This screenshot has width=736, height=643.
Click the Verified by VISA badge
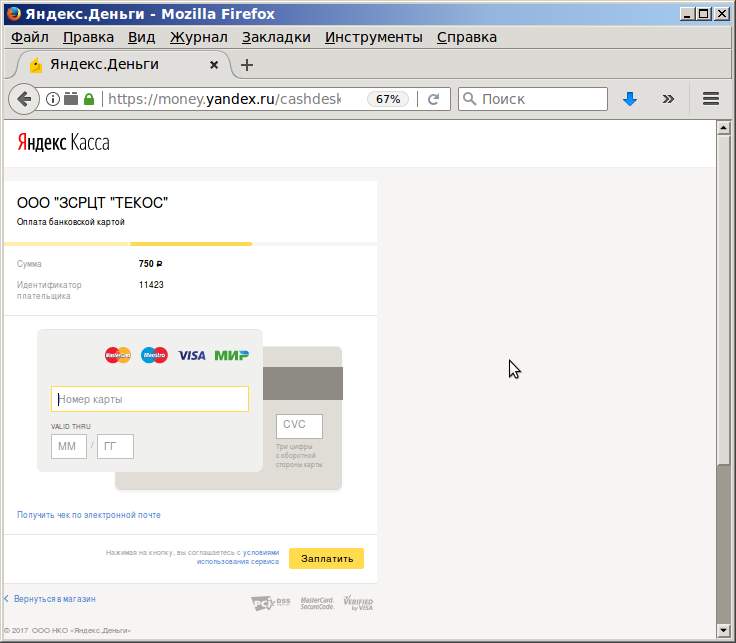coord(359,603)
